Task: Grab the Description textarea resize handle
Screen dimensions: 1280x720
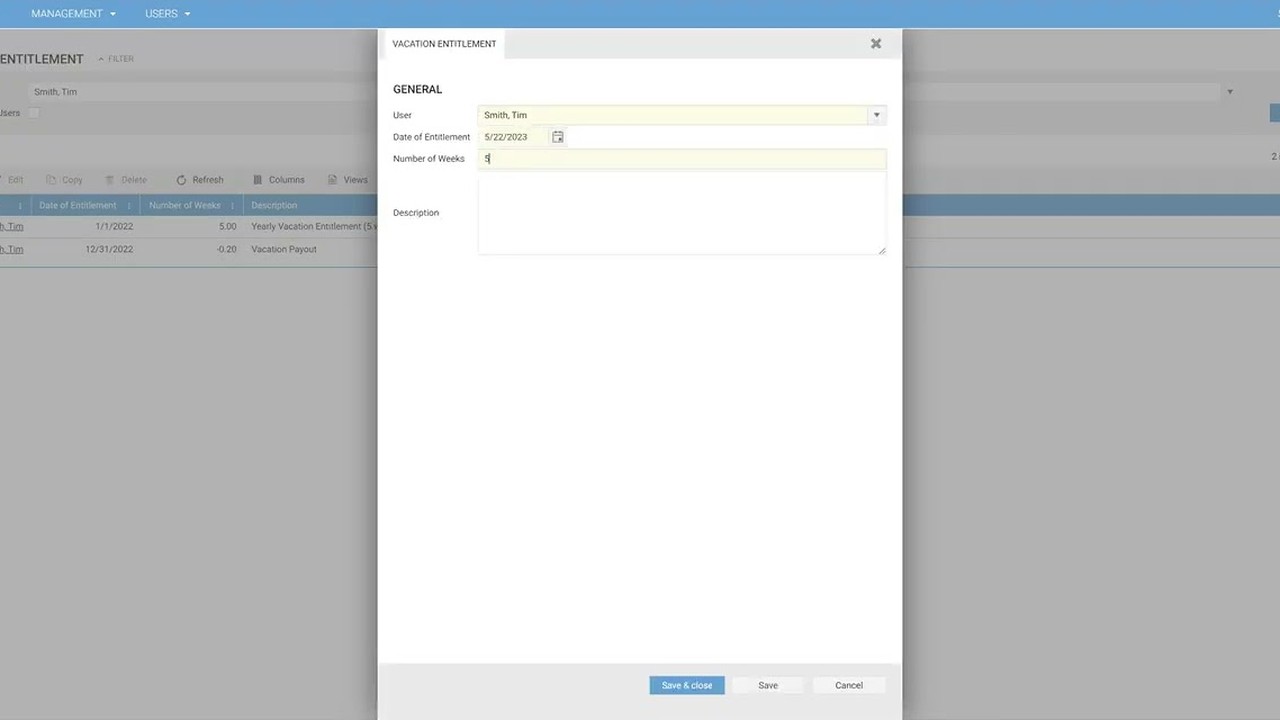Action: point(882,250)
